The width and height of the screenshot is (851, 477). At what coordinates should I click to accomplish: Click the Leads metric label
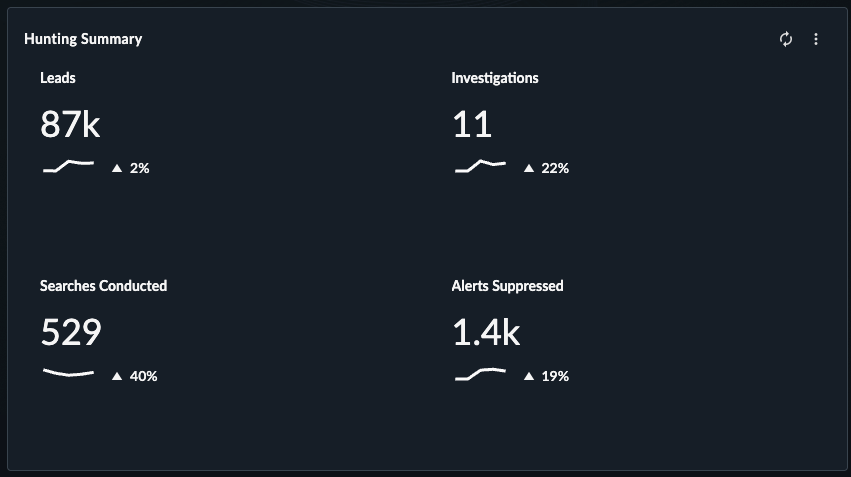[x=58, y=78]
